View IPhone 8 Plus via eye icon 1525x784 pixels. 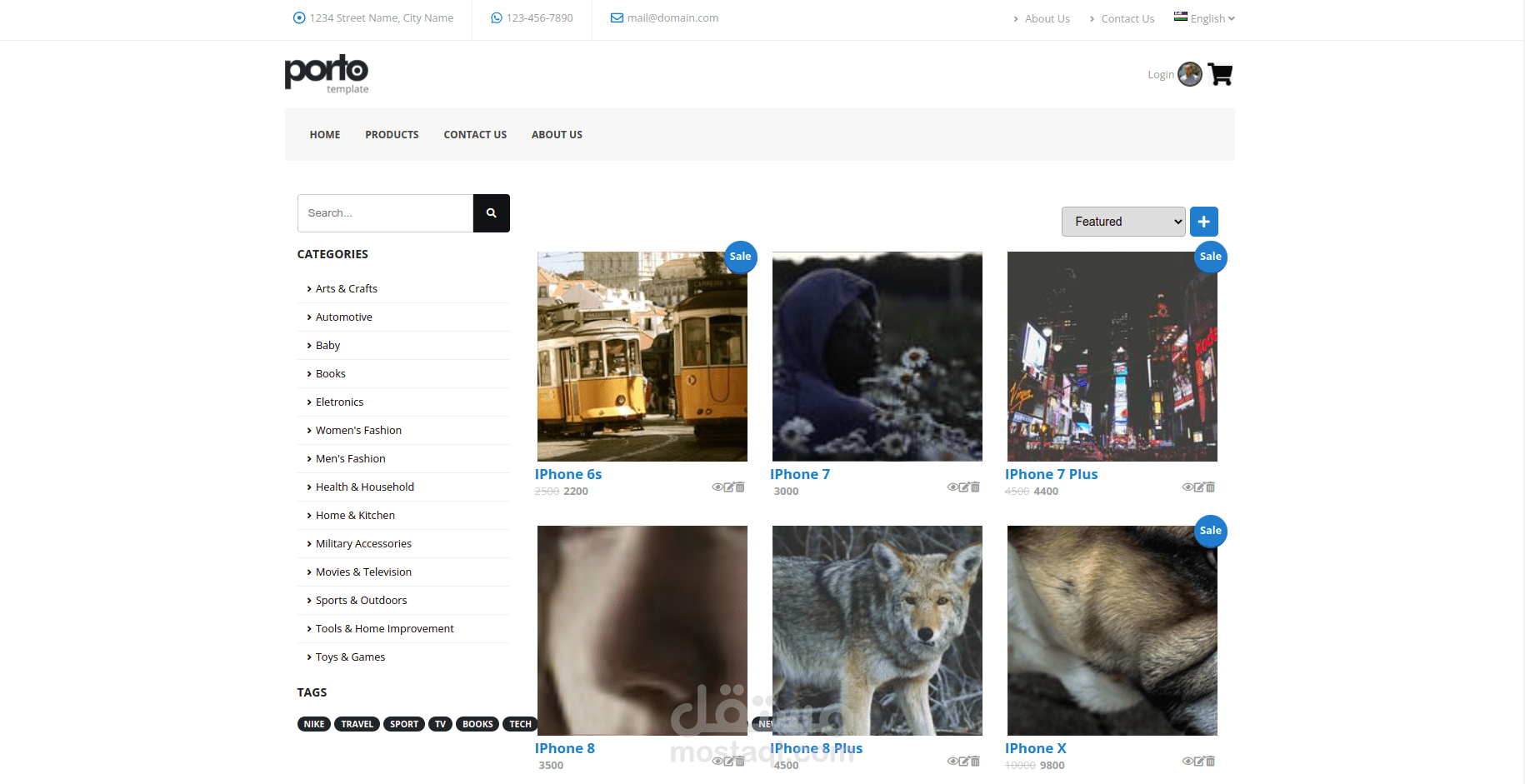[952, 762]
